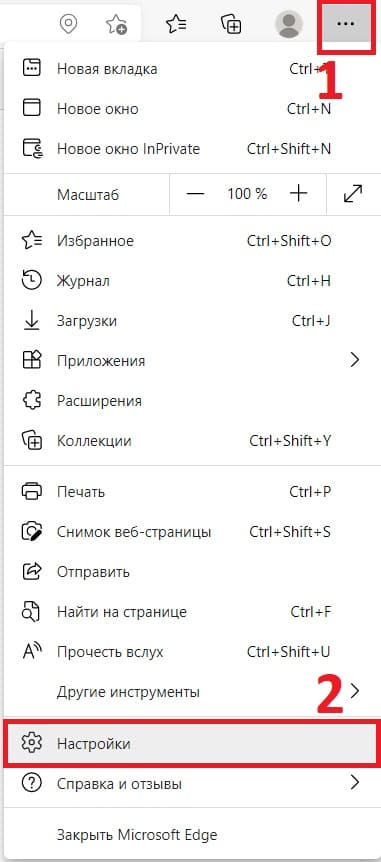
Task: Zoom out with the minus button
Action: click(195, 194)
